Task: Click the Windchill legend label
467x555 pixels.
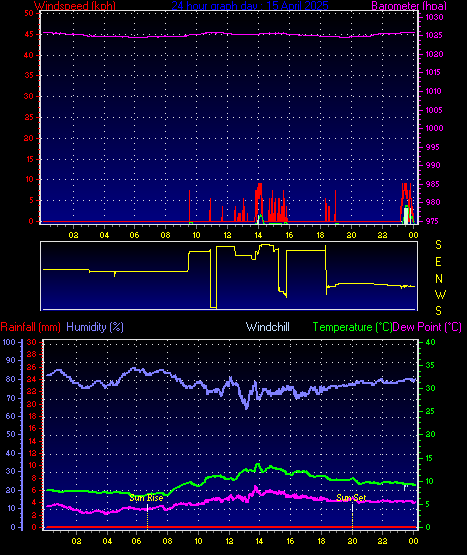Action: [x=268, y=327]
